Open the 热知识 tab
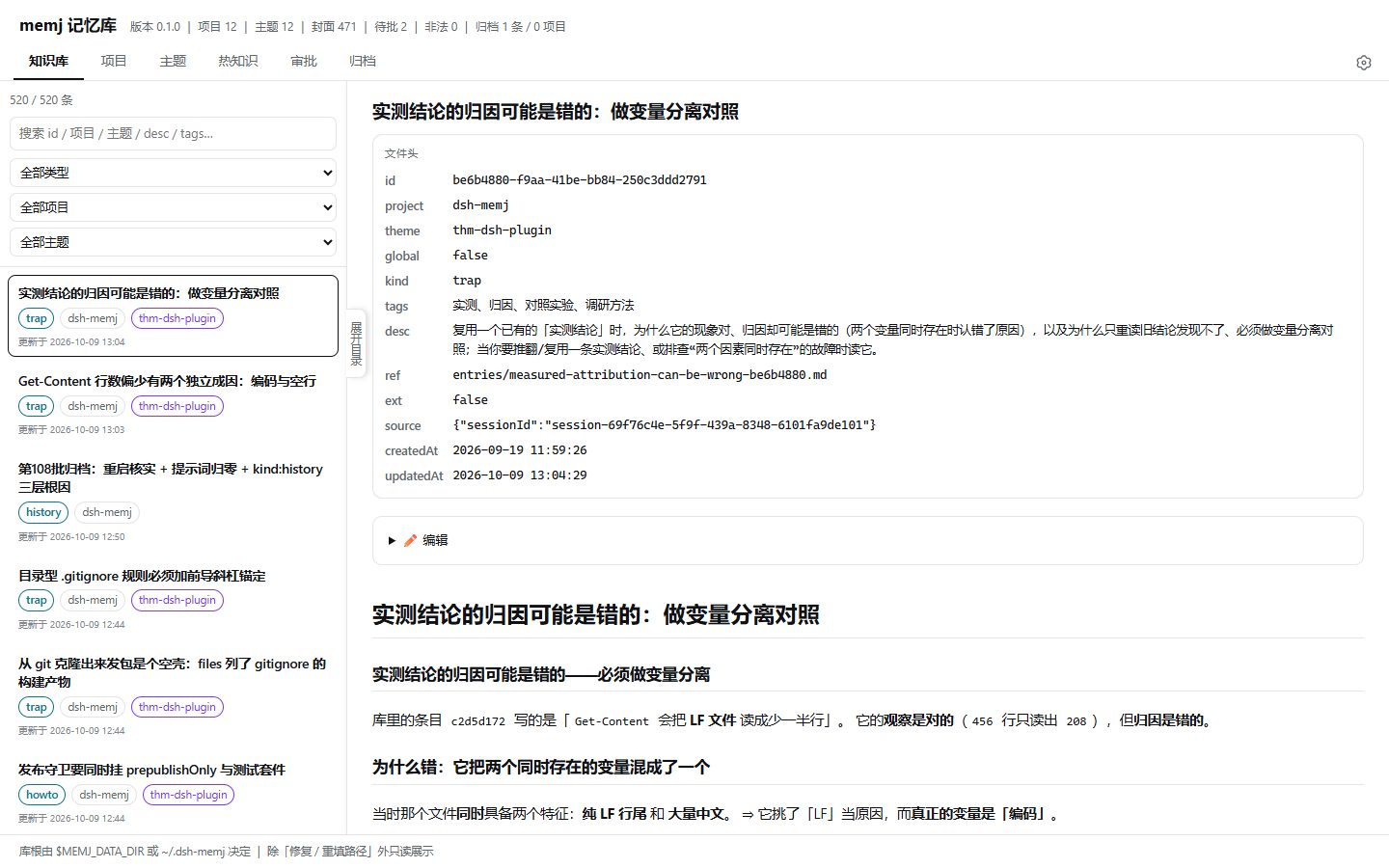 coord(238,61)
